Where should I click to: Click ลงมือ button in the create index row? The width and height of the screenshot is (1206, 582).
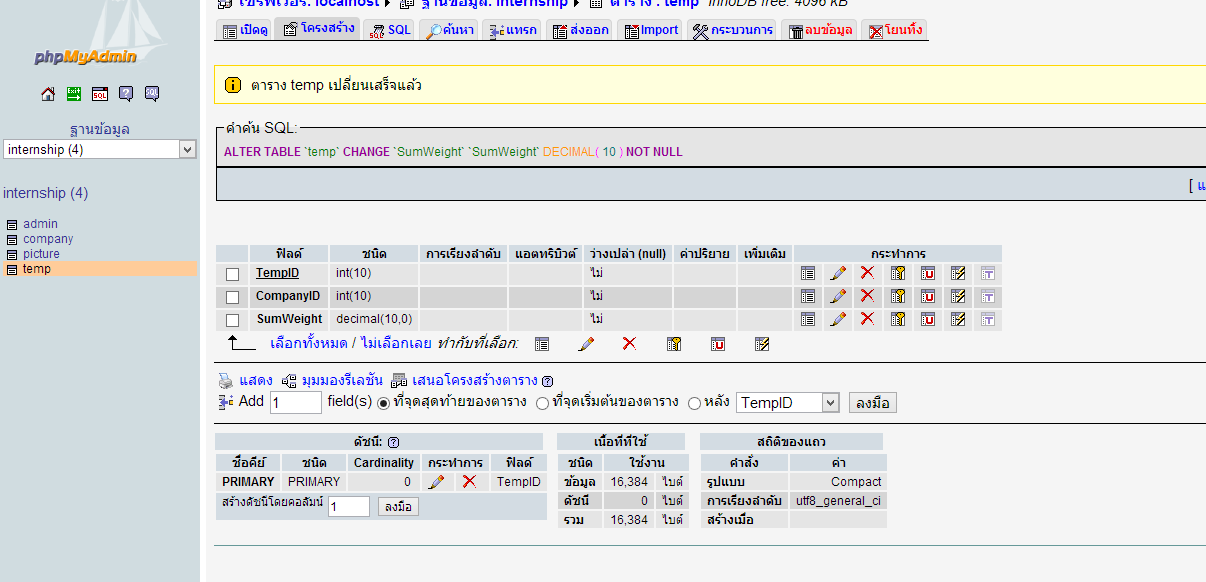click(398, 507)
